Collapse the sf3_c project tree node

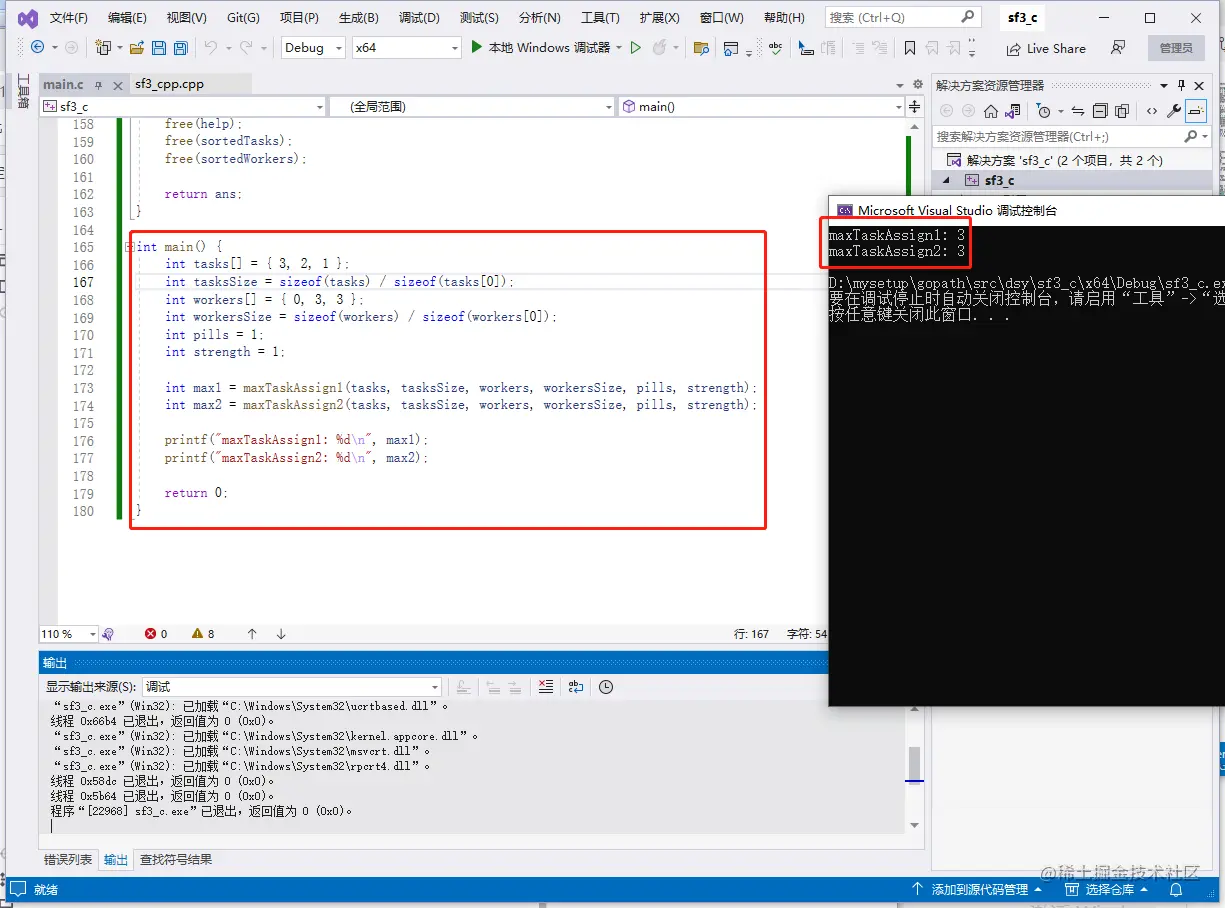[x=946, y=180]
